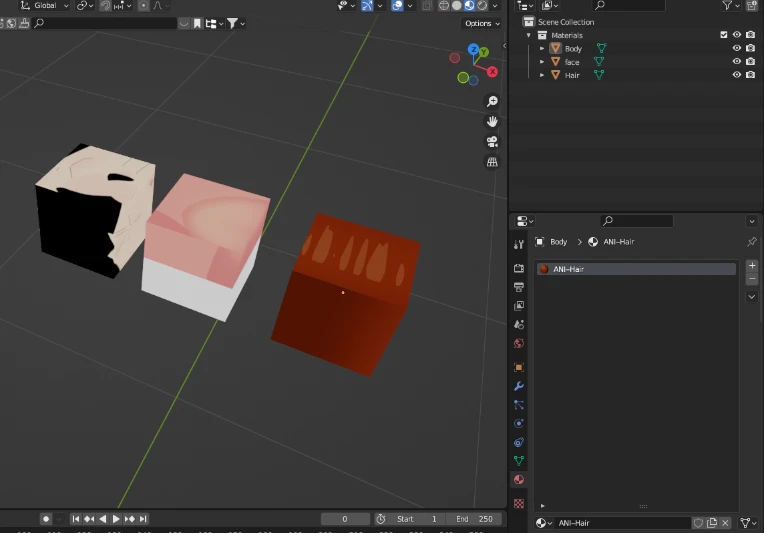Open the Object Constraints tab
Image resolution: width=764 pixels, height=533 pixels.
(519, 442)
